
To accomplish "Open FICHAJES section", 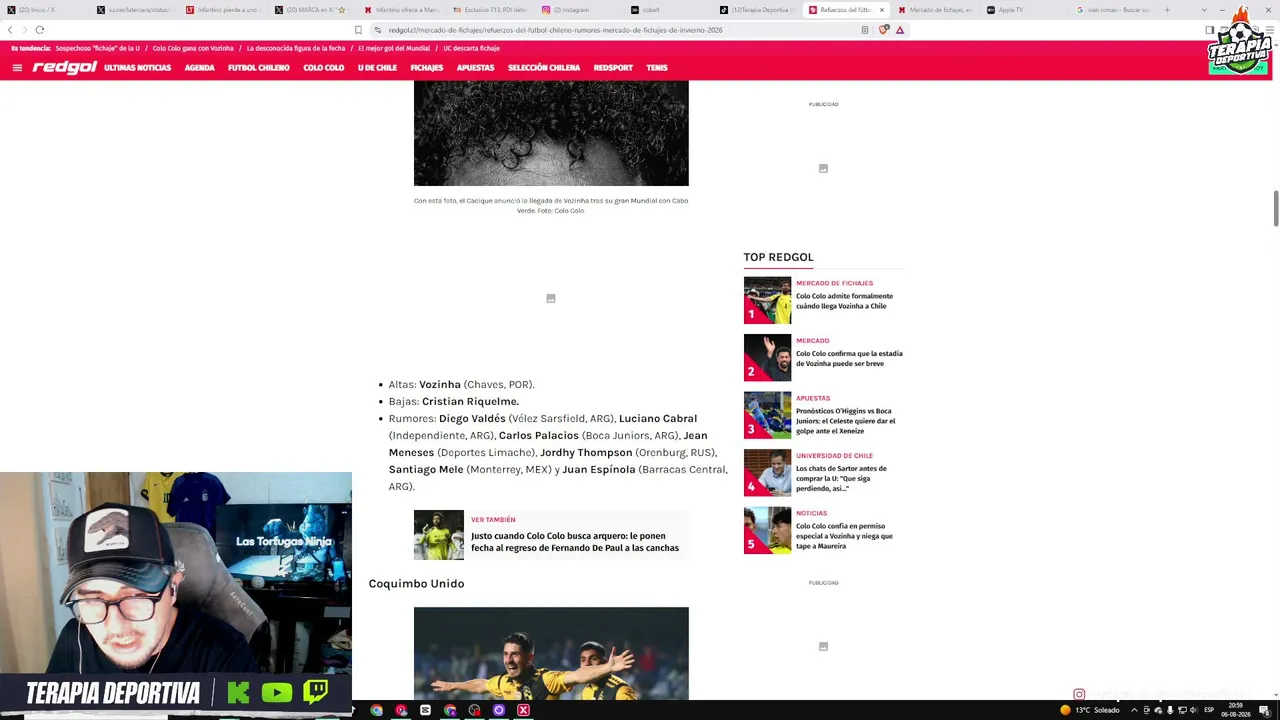I will 426,68.
